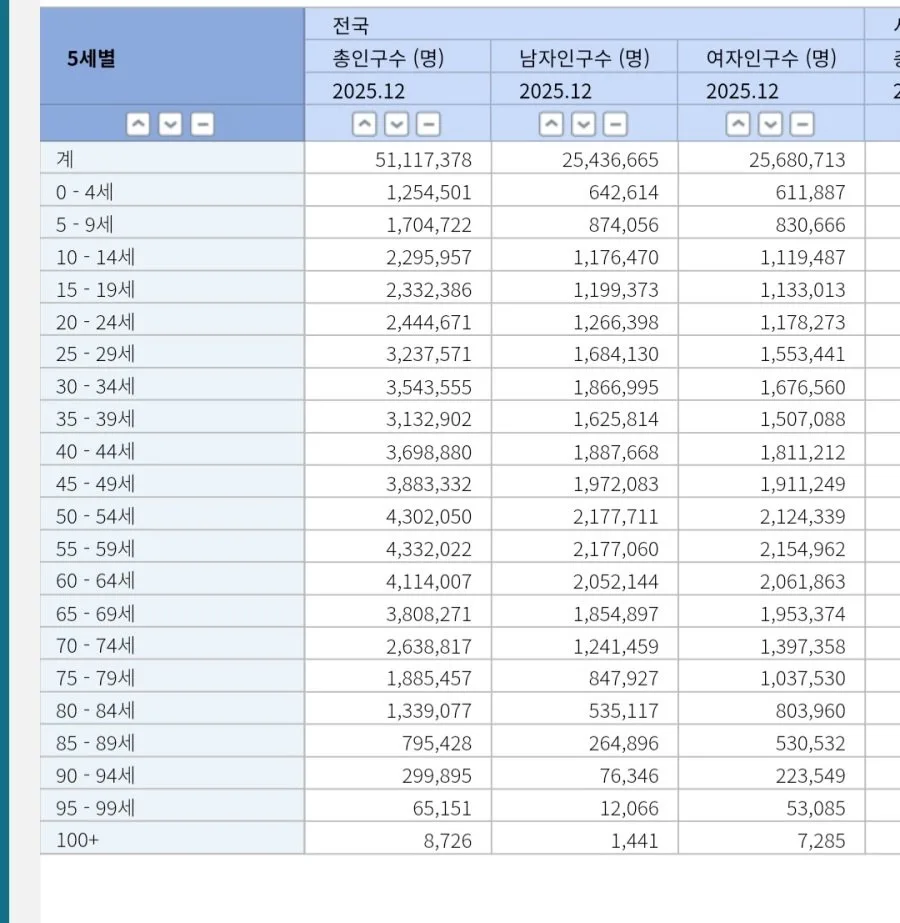Select the 85 - 89세 row label
Viewport: 900px width, 923px height.
[172, 741]
